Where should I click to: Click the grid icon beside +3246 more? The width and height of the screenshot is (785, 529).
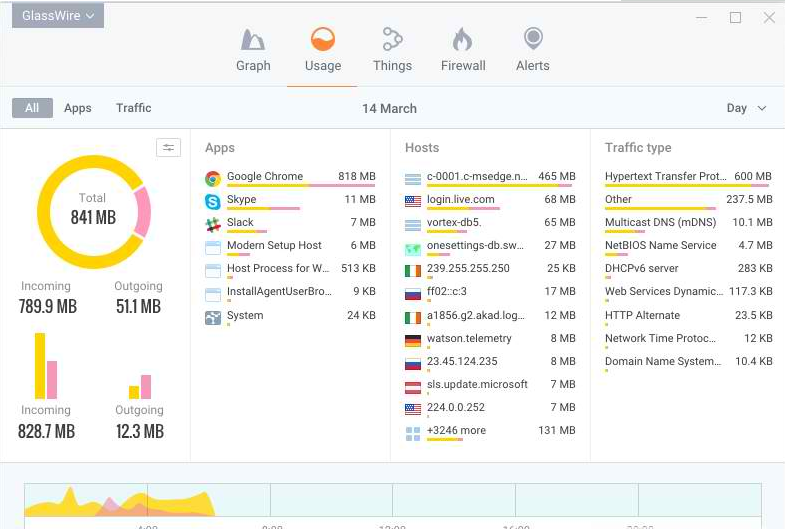click(x=413, y=433)
